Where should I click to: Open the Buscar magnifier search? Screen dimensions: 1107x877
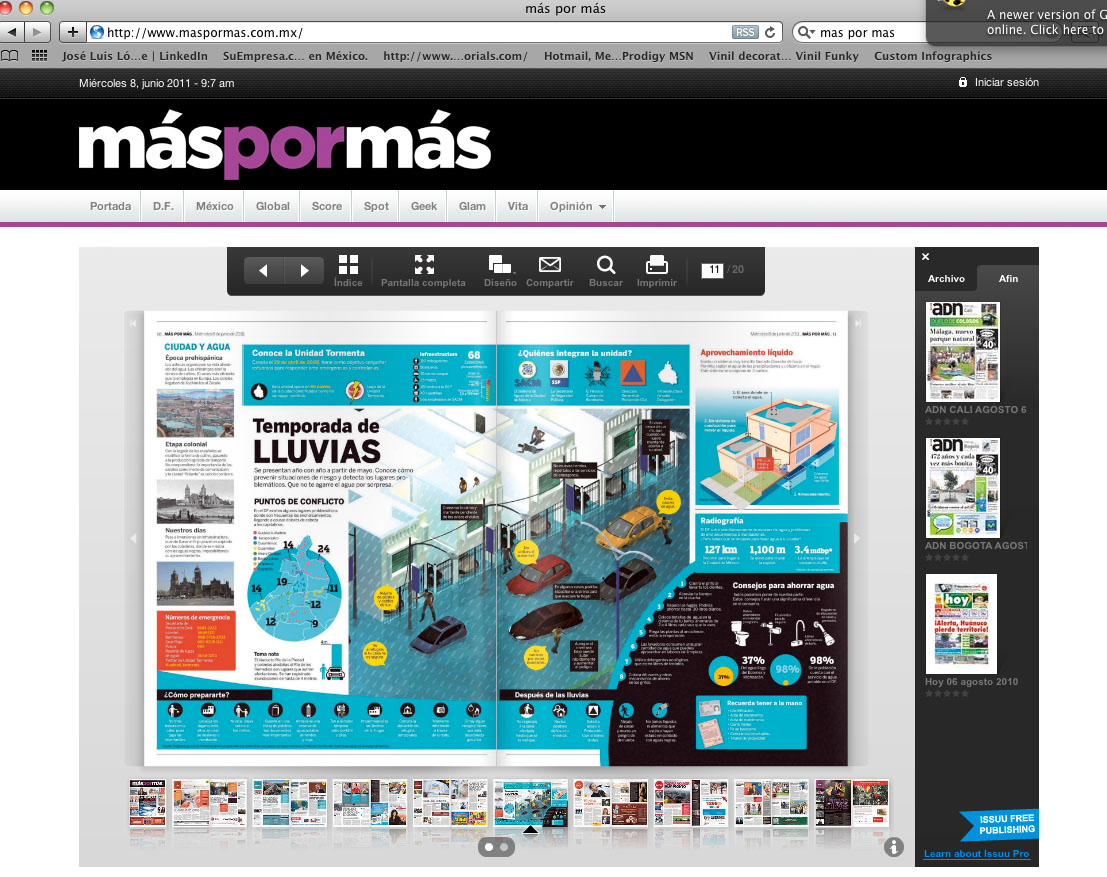click(x=606, y=271)
